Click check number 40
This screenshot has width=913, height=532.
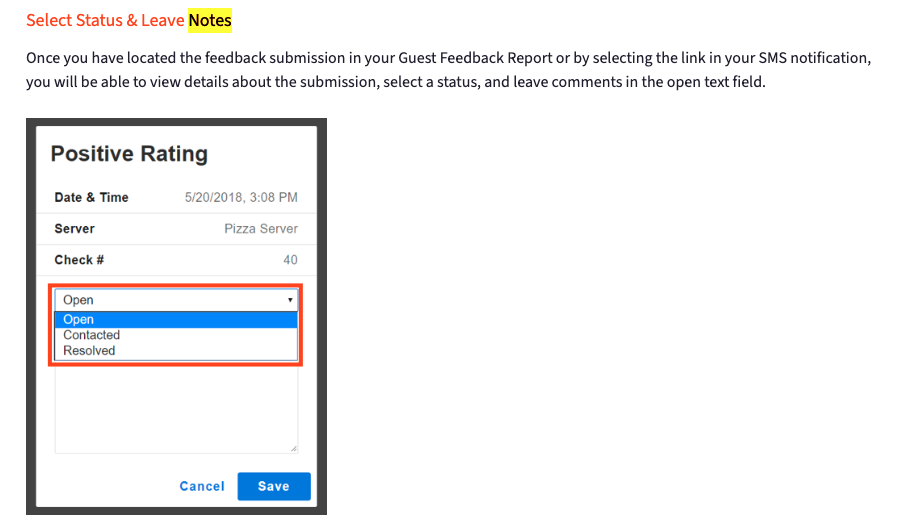[290, 260]
